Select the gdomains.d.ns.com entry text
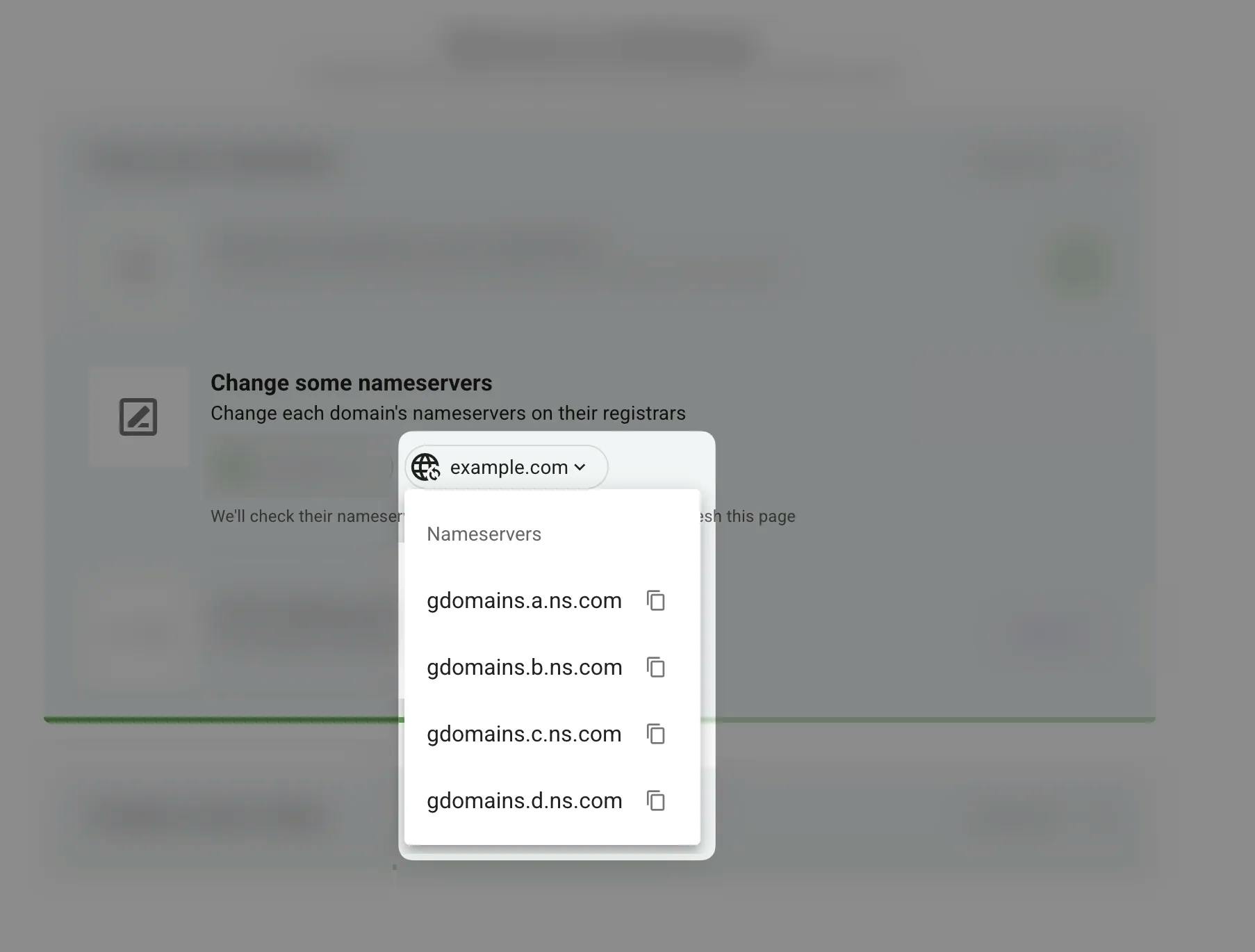 pos(524,801)
